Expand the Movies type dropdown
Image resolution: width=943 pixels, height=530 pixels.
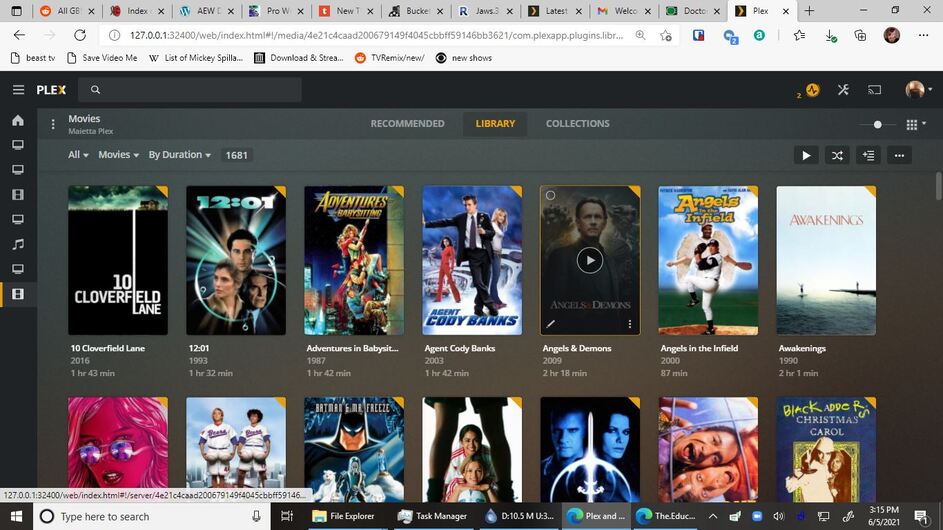[x=118, y=155]
